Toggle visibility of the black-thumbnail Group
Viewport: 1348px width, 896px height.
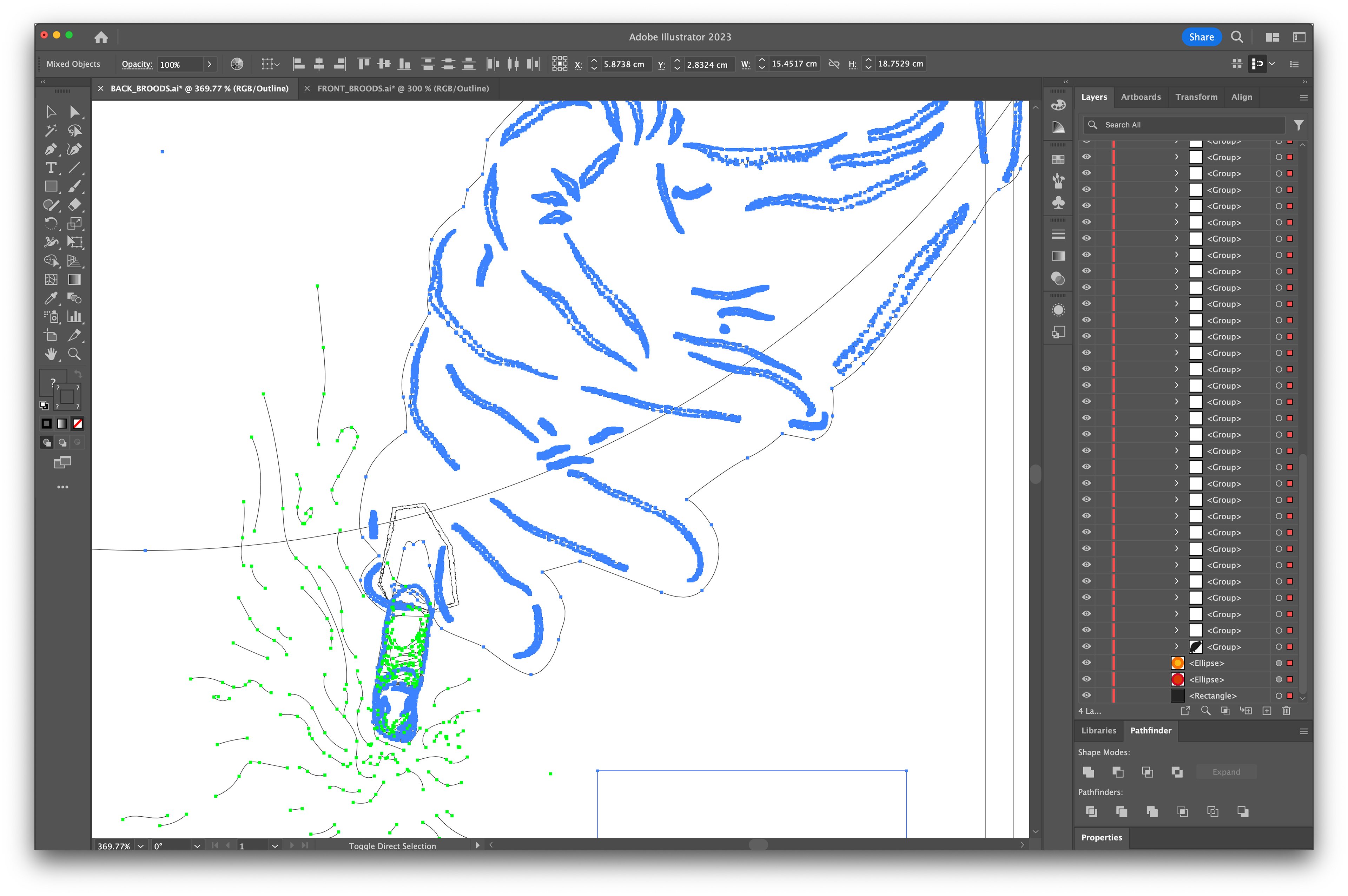tap(1086, 647)
